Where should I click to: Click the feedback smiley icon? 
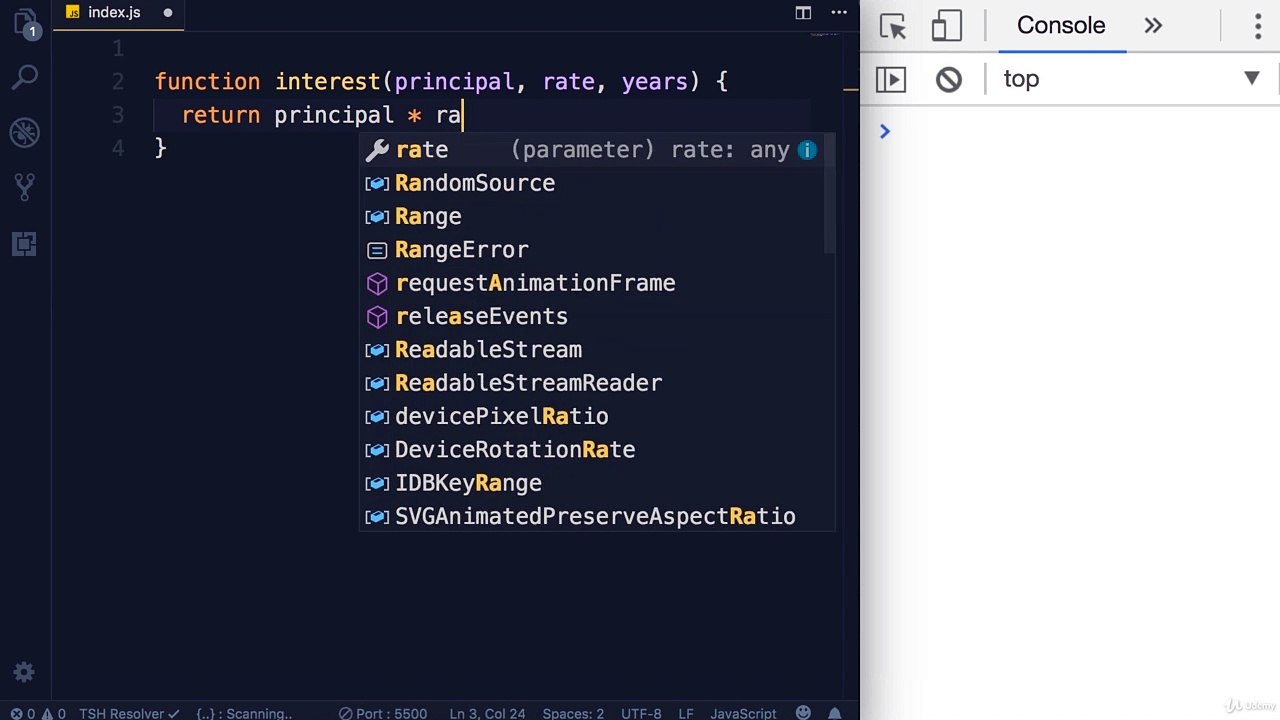(803, 713)
